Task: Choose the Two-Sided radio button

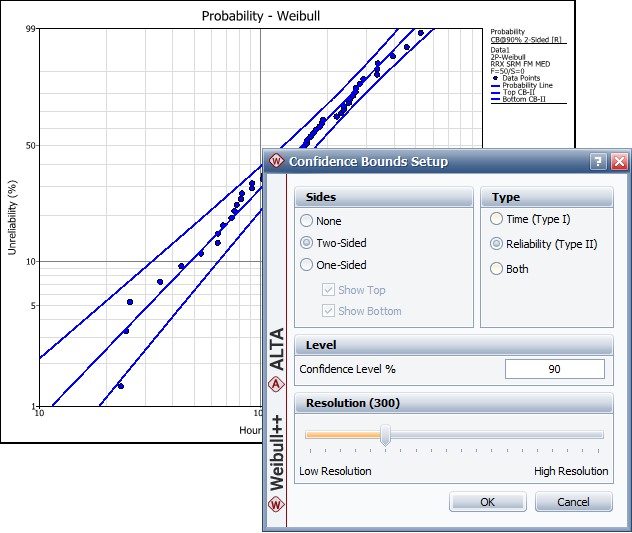Action: point(307,243)
